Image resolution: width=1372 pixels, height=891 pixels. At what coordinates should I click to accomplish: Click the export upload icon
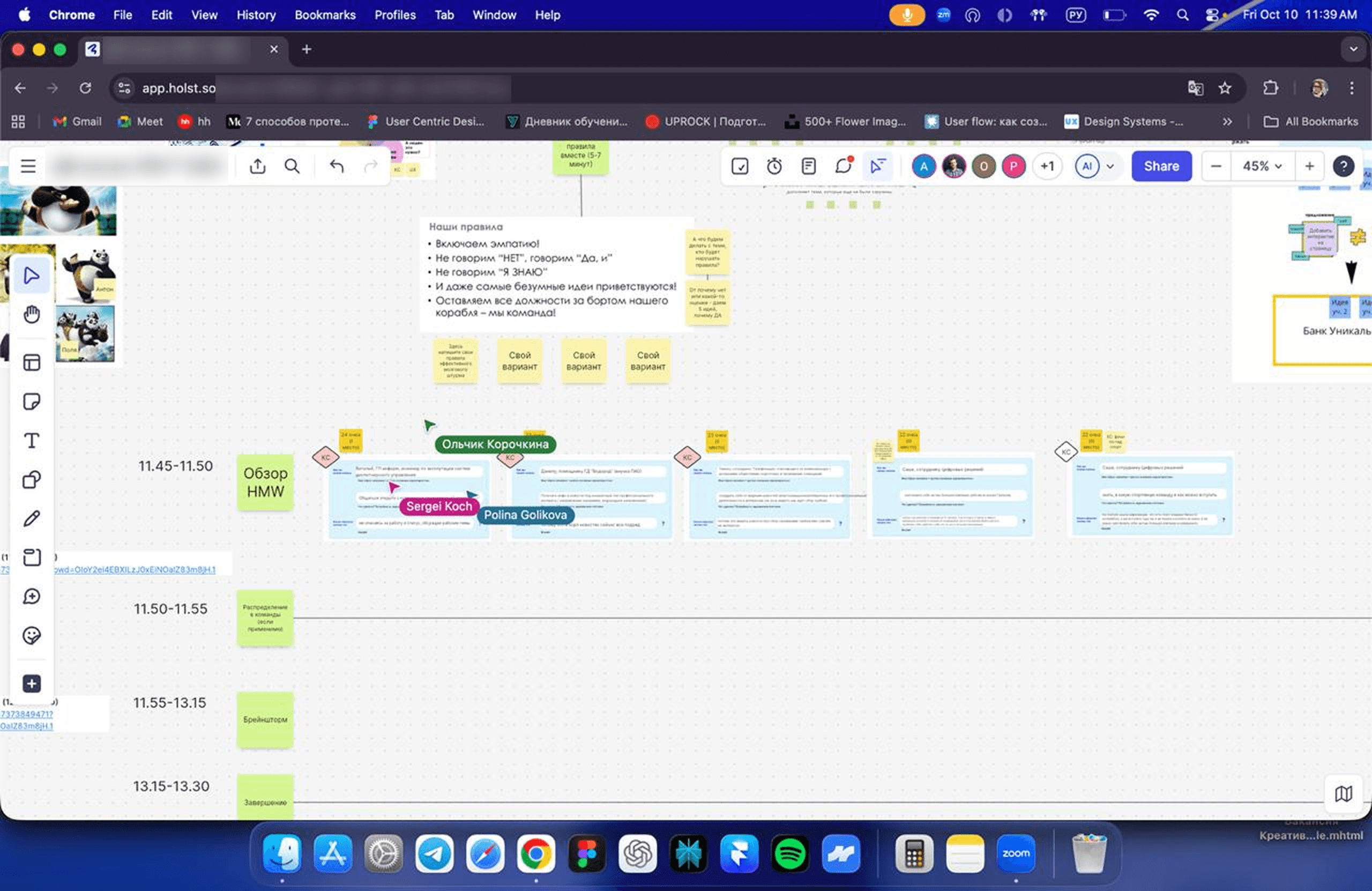(258, 167)
